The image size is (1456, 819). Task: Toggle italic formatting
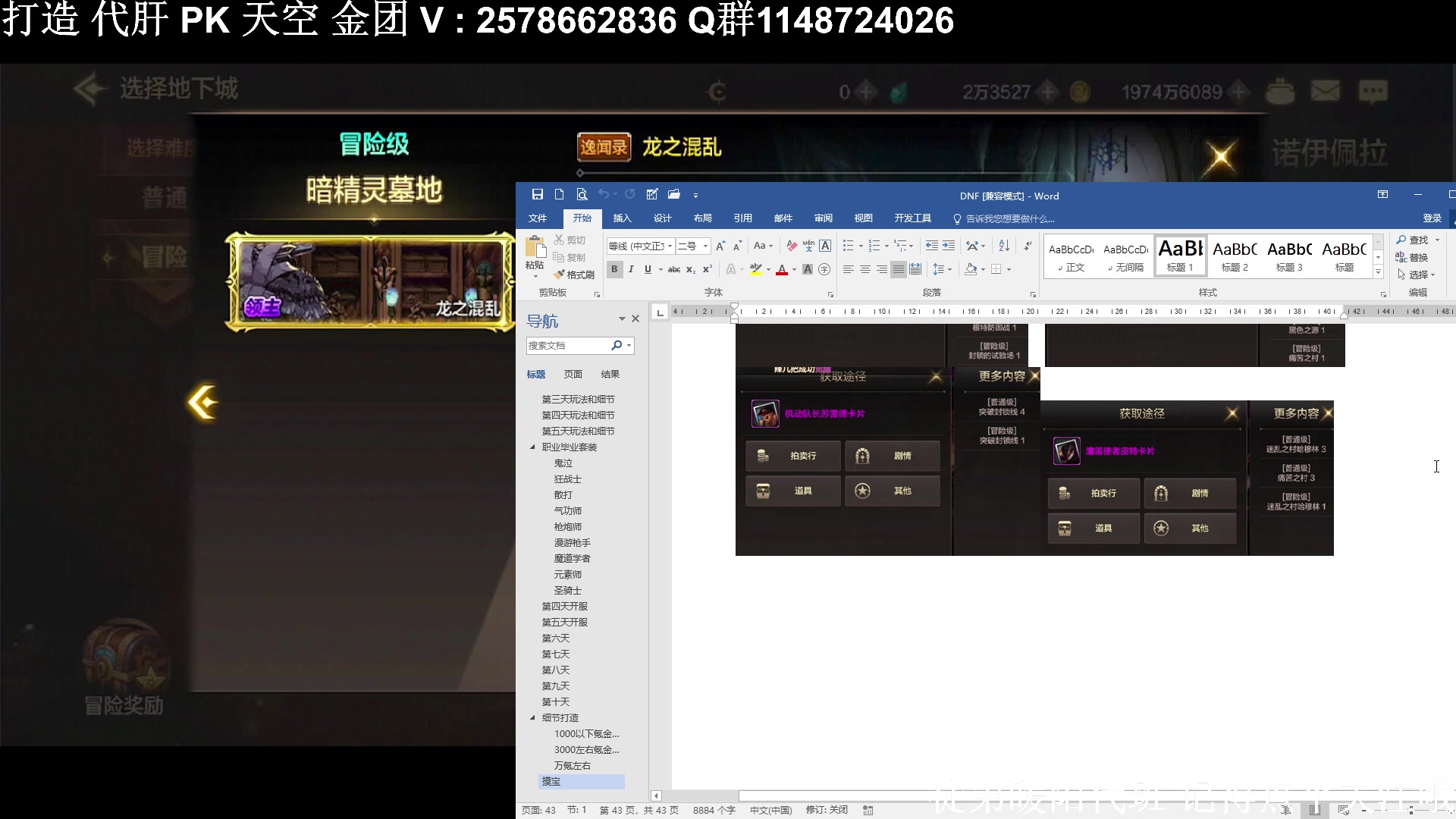(631, 269)
